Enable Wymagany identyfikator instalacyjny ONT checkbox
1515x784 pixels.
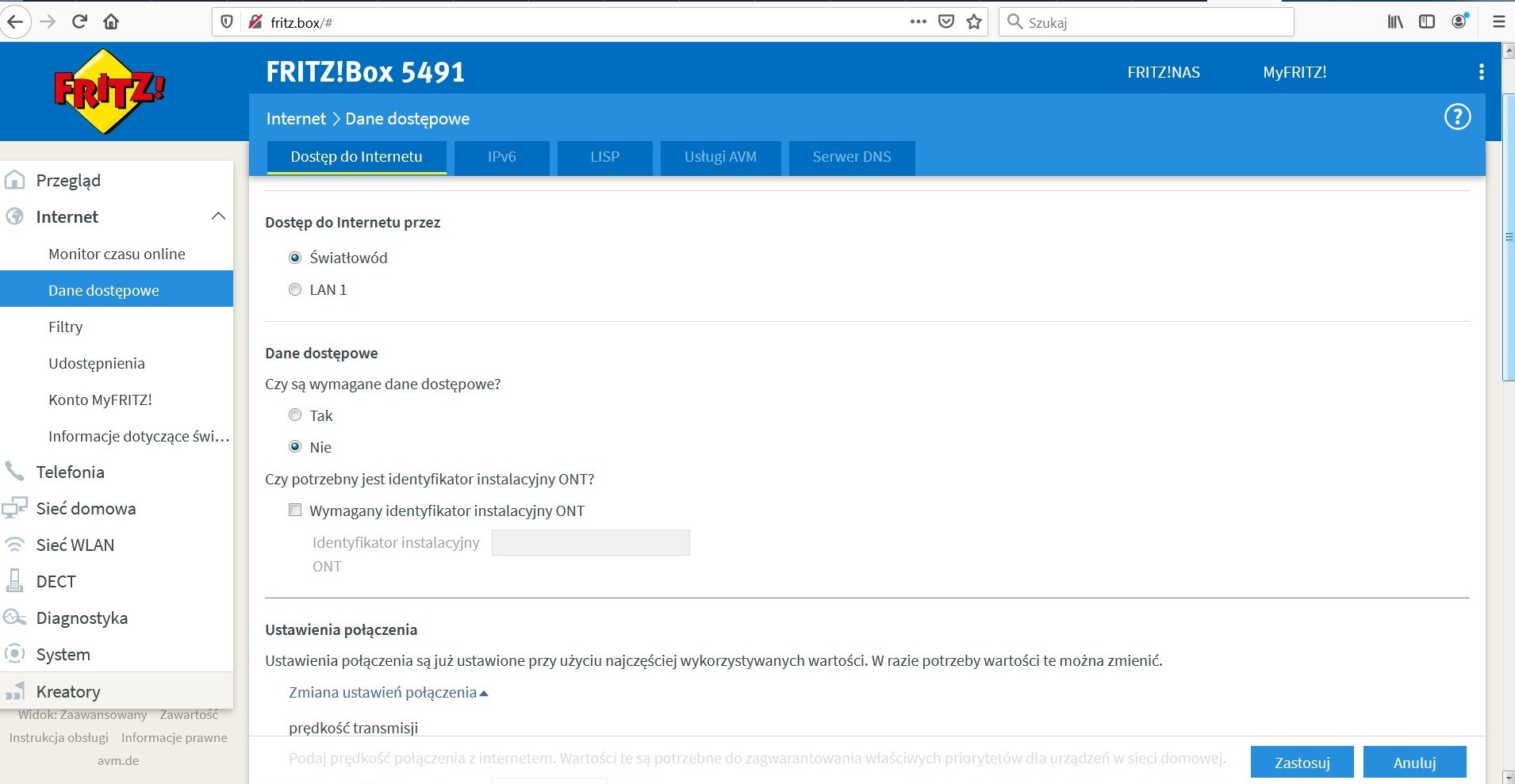(295, 511)
